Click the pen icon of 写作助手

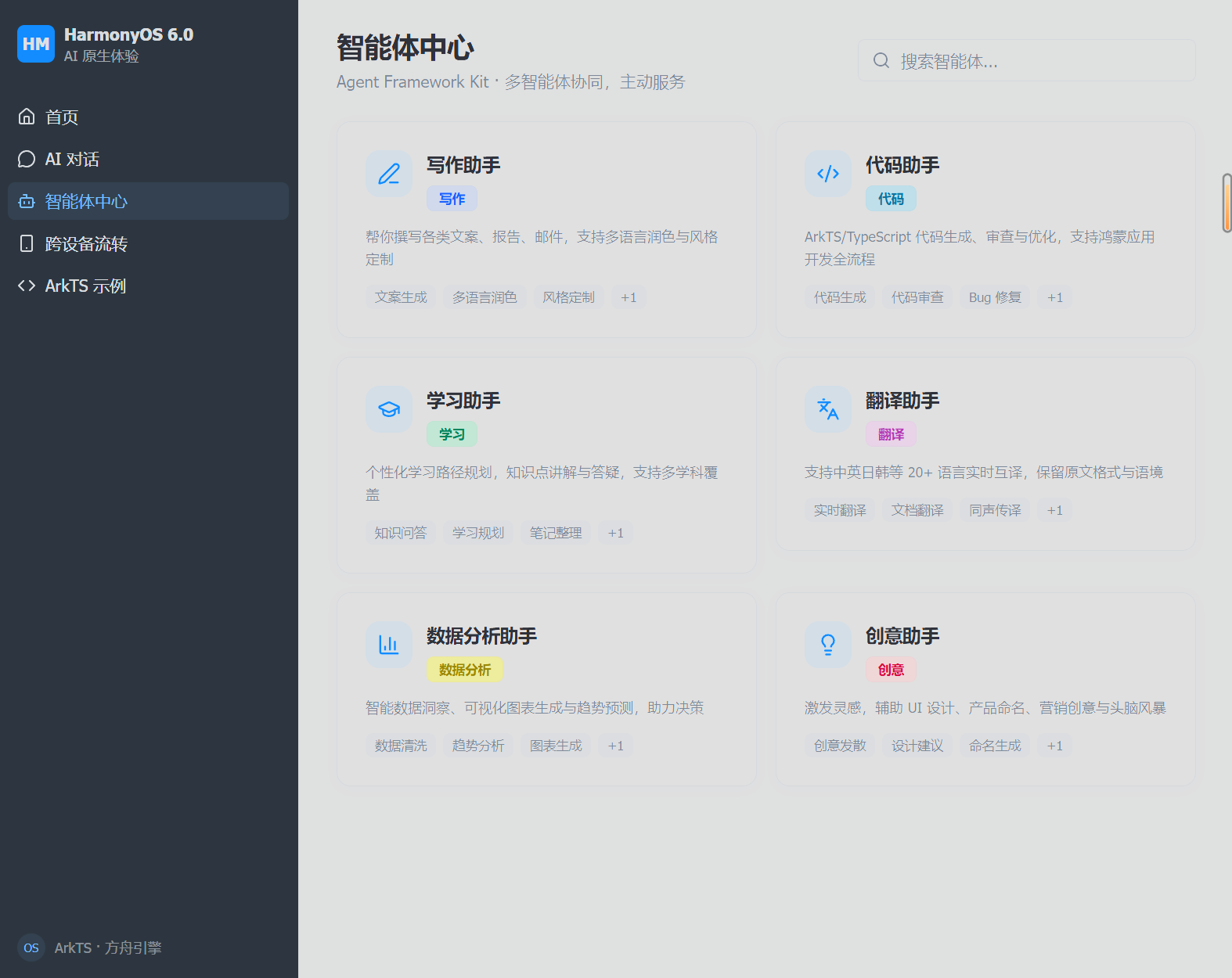click(x=389, y=174)
